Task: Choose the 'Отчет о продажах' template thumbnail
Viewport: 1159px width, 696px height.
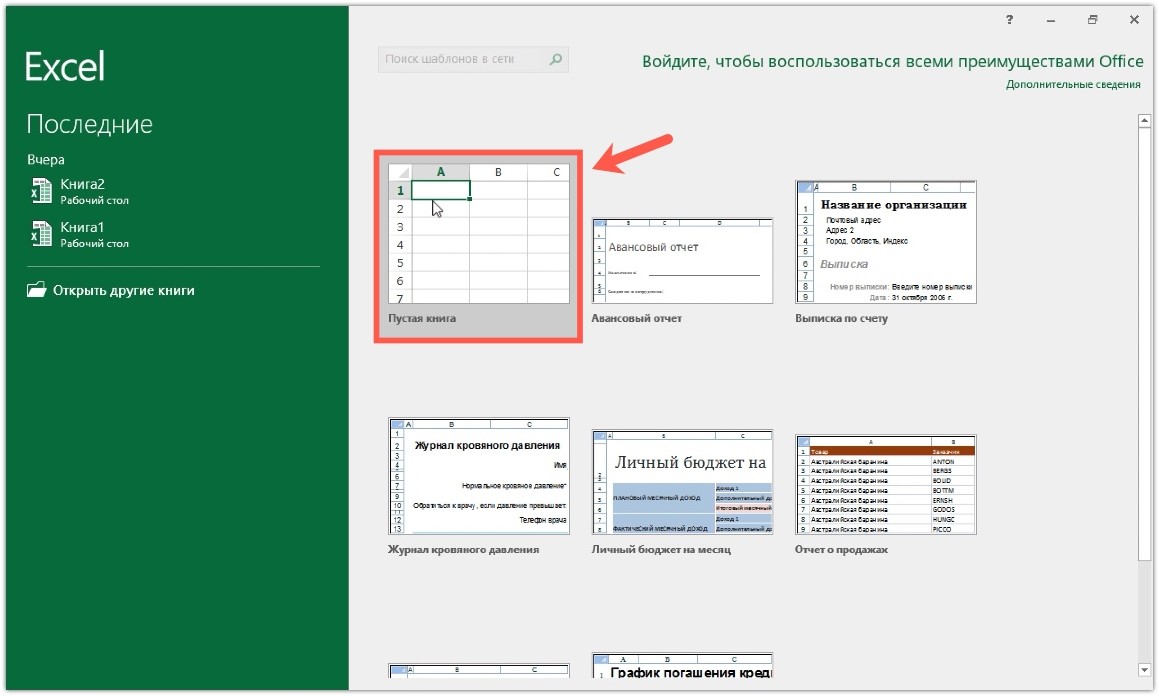Action: tap(886, 485)
